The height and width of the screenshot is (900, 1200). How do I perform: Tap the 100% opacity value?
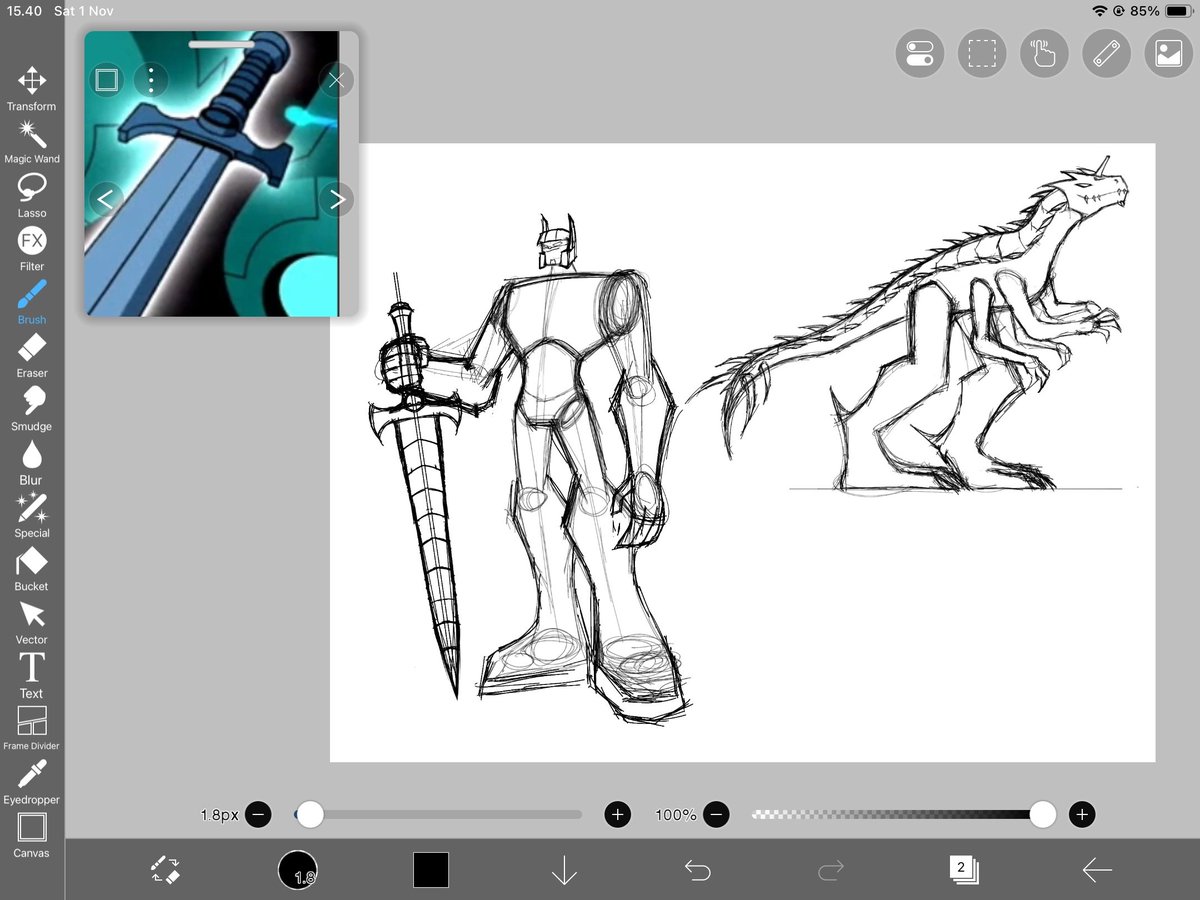[x=676, y=815]
